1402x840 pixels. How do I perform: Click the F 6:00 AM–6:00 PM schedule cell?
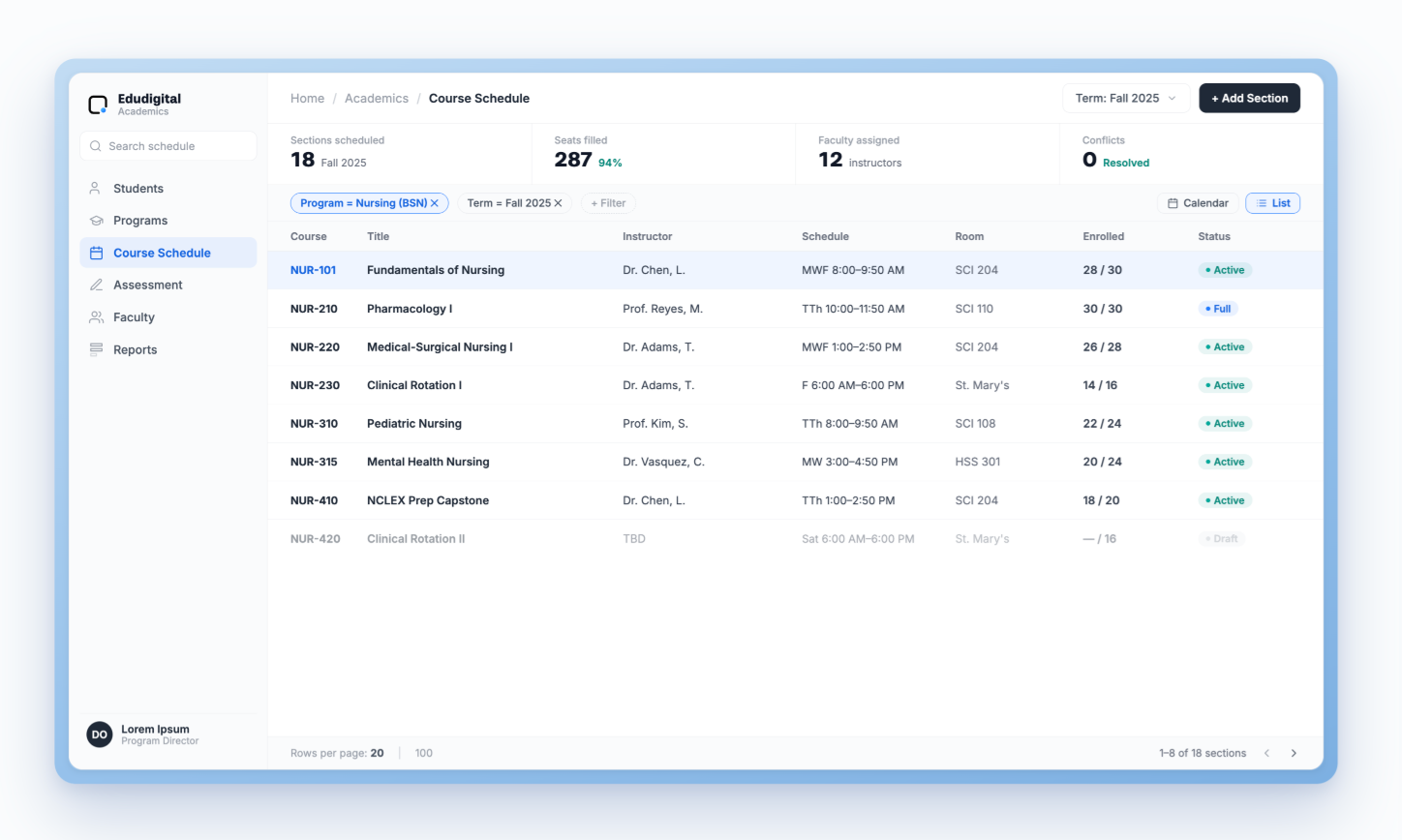coord(853,385)
